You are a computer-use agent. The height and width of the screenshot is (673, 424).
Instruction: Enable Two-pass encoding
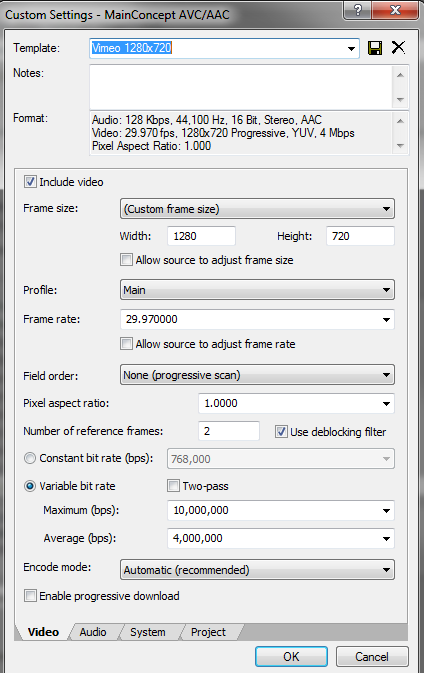point(173,486)
